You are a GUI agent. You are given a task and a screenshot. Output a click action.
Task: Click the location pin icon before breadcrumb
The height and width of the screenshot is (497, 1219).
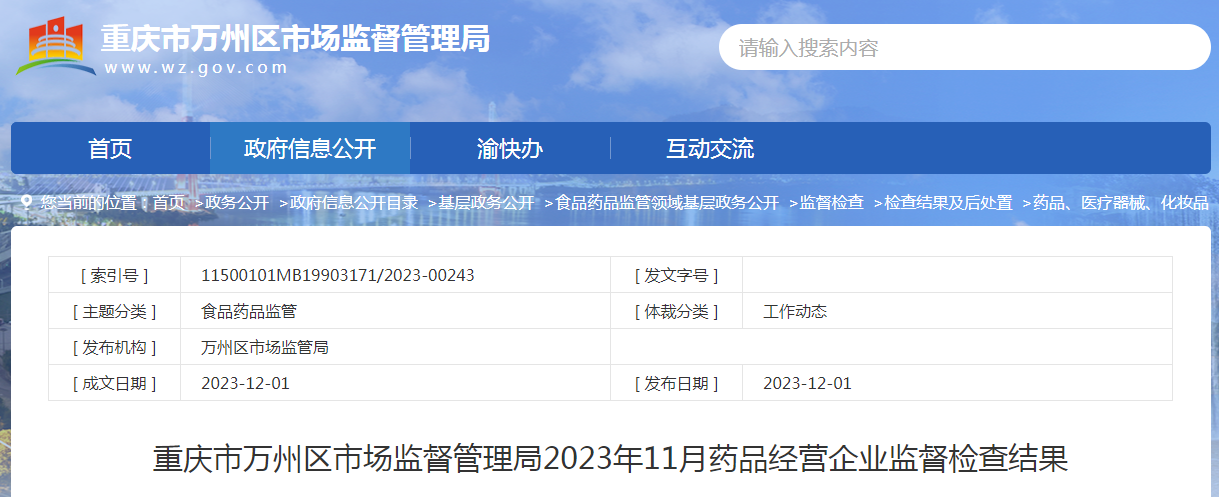pyautogui.click(x=27, y=202)
